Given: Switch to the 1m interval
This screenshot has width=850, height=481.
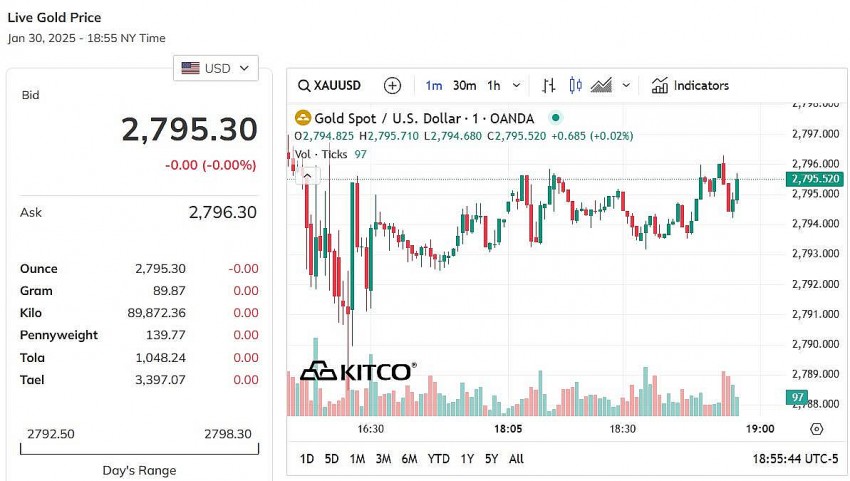Looking at the screenshot, I should tap(434, 86).
